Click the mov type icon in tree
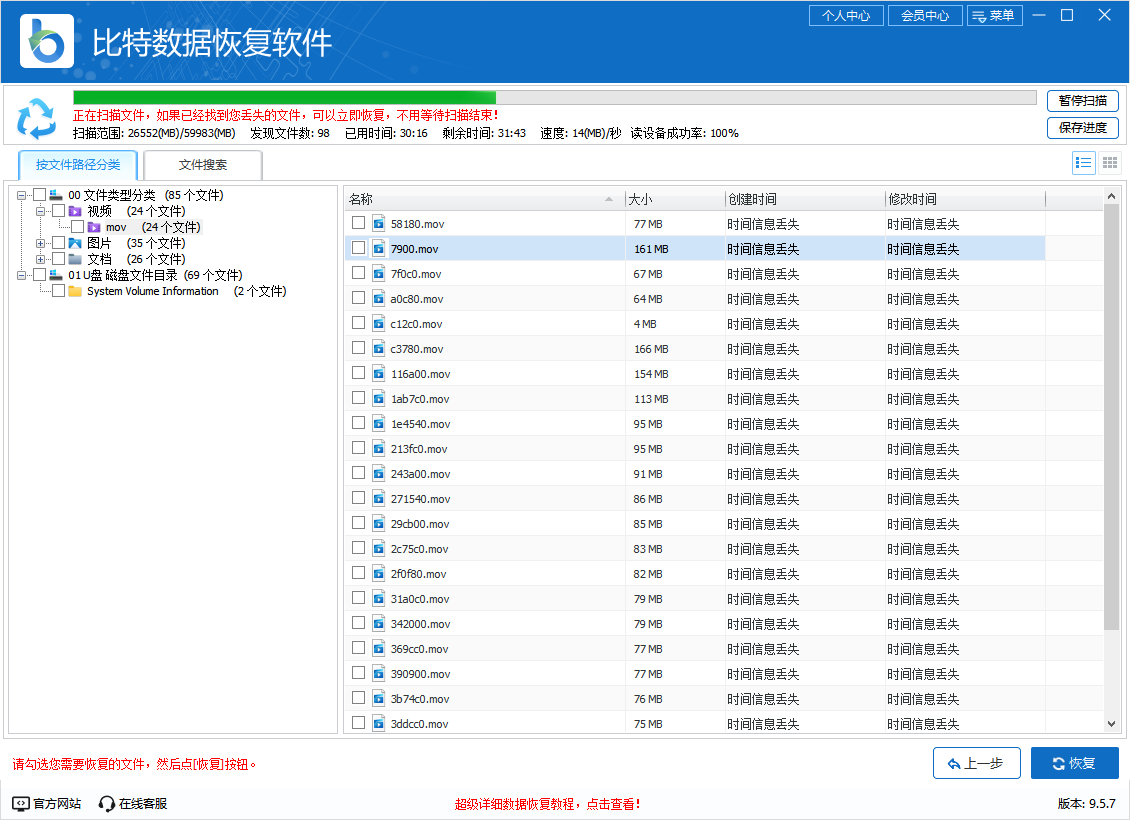This screenshot has width=1130, height=820. pyautogui.click(x=94, y=227)
